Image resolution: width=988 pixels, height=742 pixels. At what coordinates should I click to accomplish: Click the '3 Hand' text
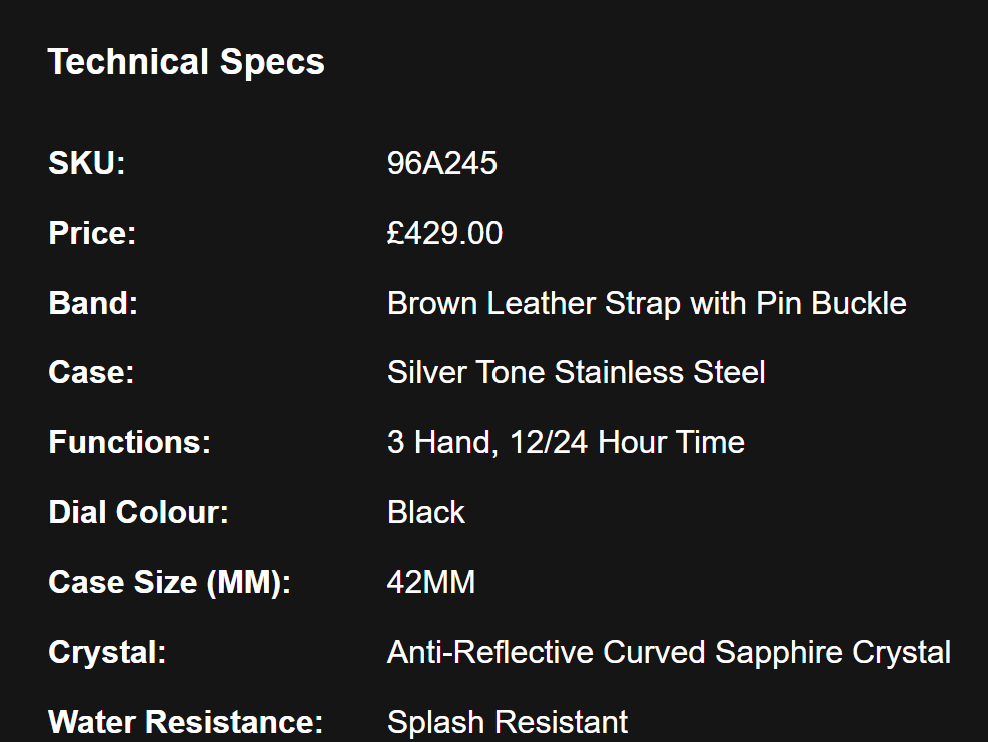click(439, 442)
